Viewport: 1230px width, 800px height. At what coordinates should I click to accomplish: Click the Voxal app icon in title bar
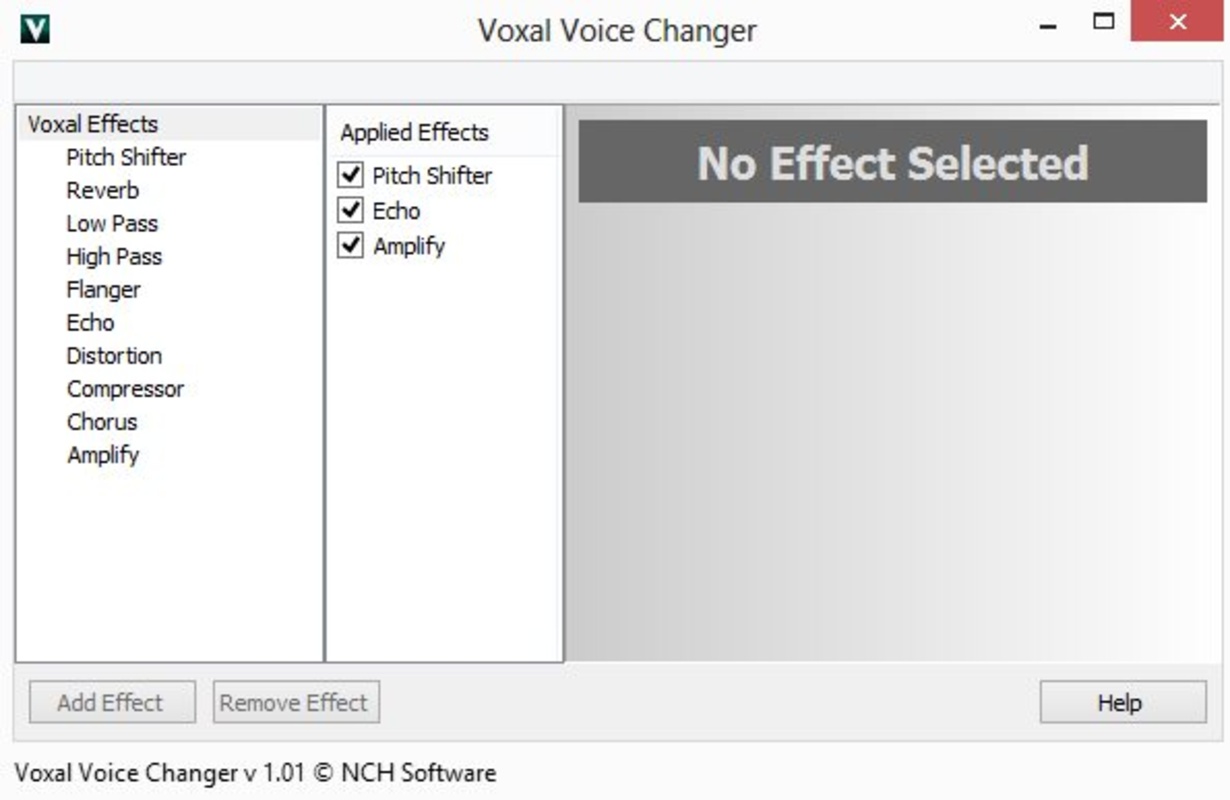34,29
